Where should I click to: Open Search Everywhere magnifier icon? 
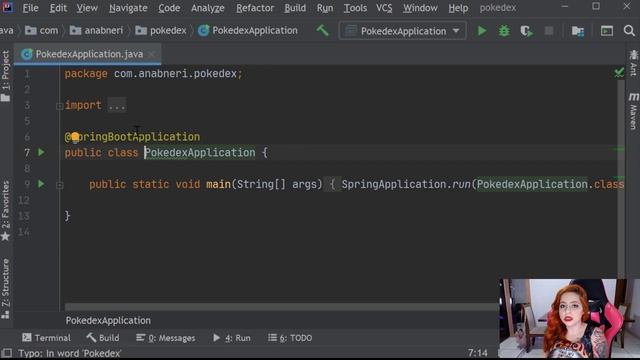(629, 31)
